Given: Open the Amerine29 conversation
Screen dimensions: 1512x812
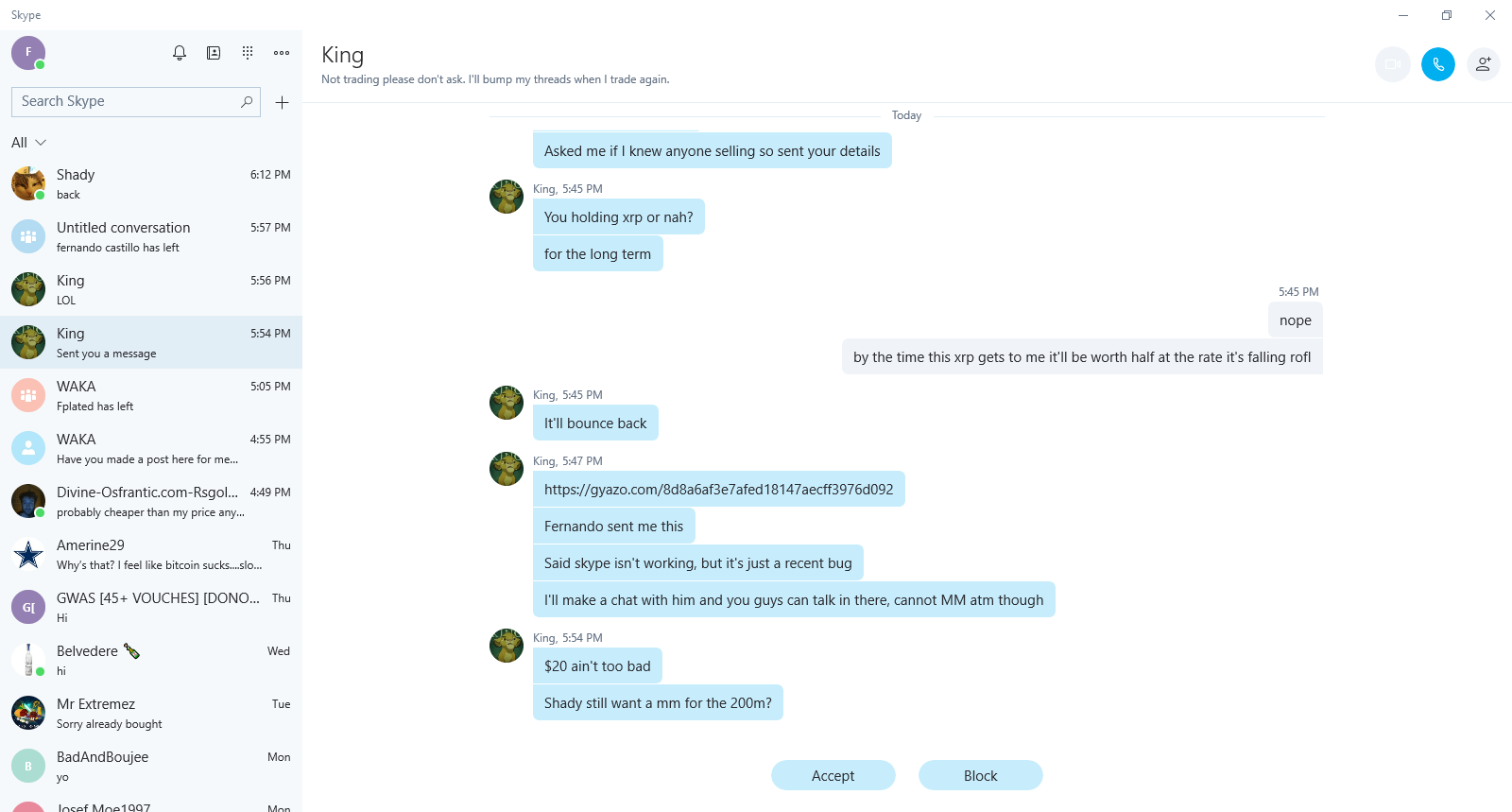Looking at the screenshot, I should tap(151, 554).
